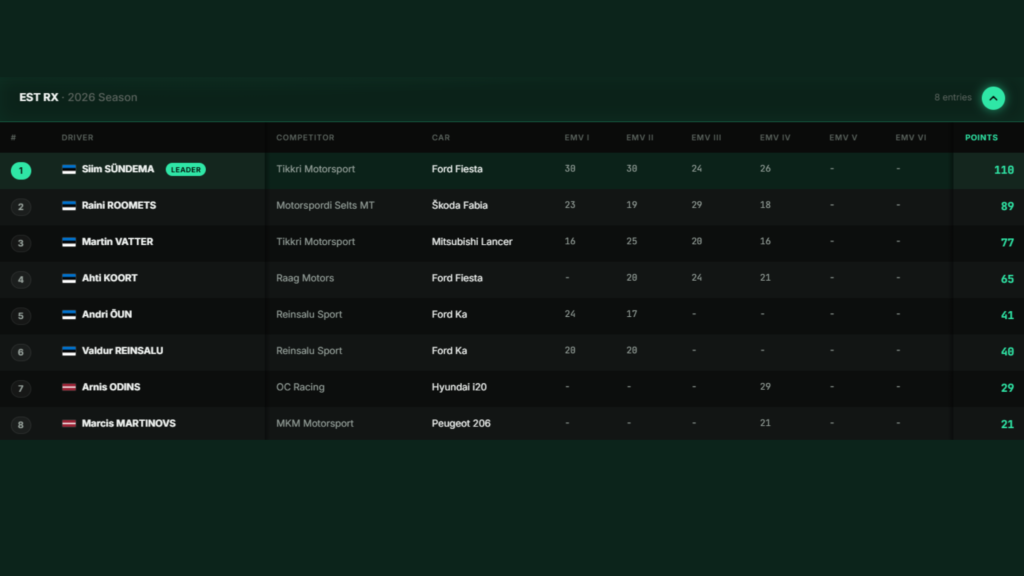Click the EMV IV column header
The height and width of the screenshot is (576, 1024).
775,137
